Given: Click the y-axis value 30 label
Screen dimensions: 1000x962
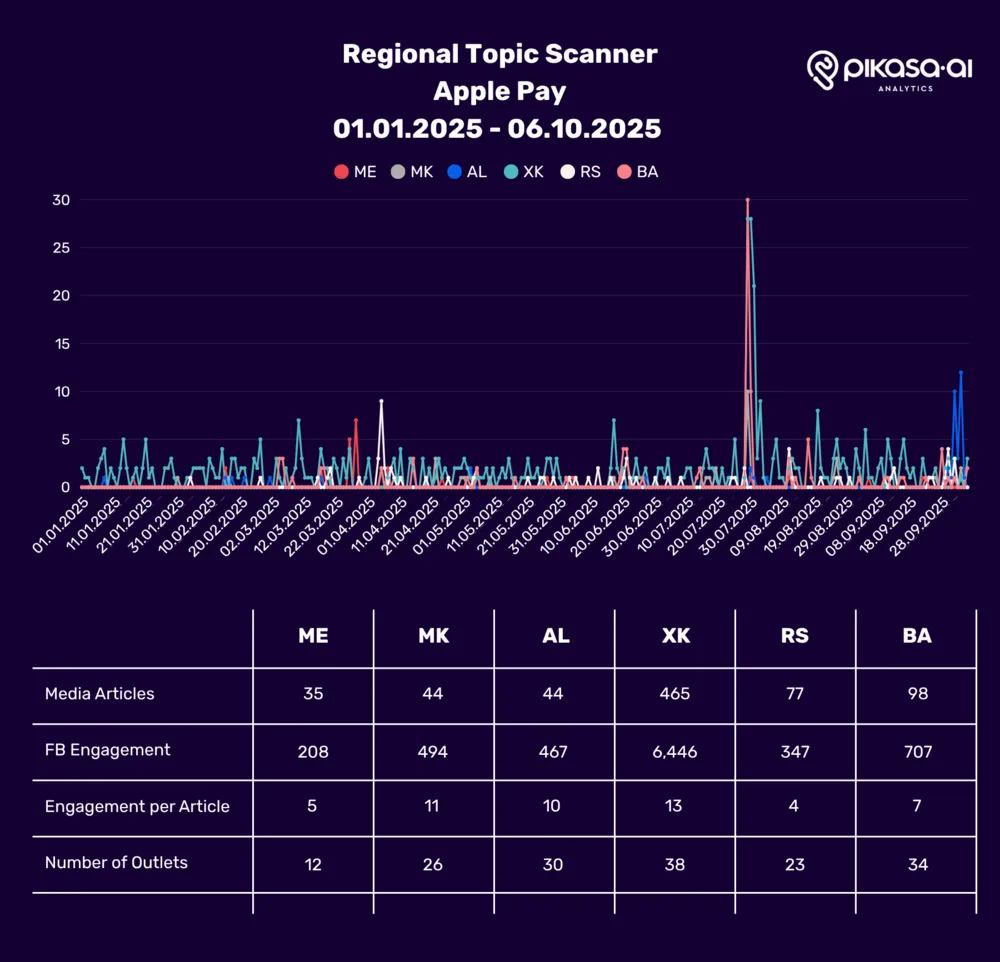Looking at the screenshot, I should (61, 200).
